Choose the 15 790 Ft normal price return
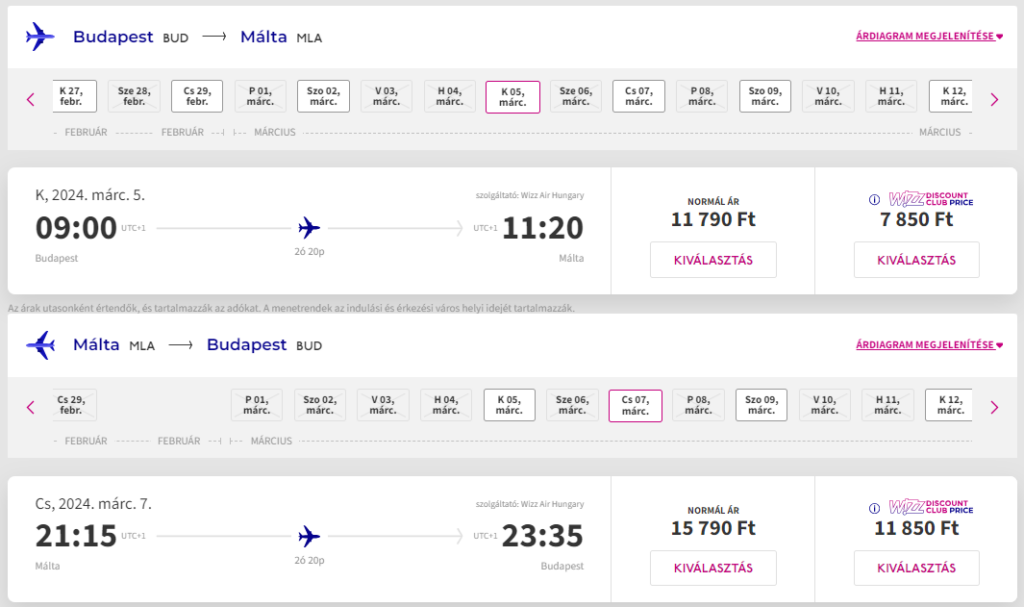This screenshot has height=607, width=1024. (713, 568)
